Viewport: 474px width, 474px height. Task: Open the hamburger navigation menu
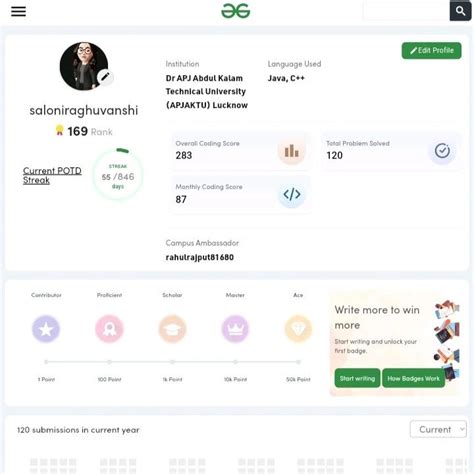pos(18,11)
